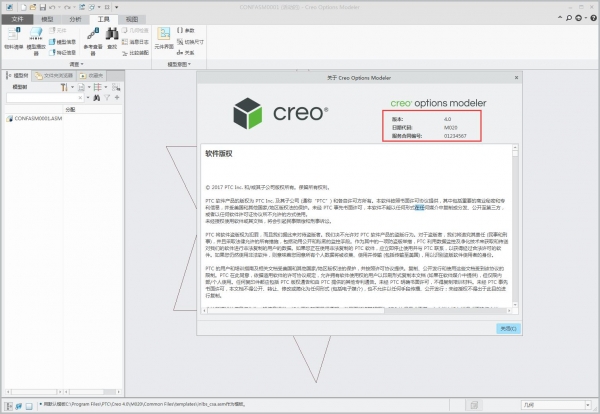Open dropdown arrow next to tree columns icon
Image resolution: width=600 pixels, height=414 pixels.
coord(106,87)
